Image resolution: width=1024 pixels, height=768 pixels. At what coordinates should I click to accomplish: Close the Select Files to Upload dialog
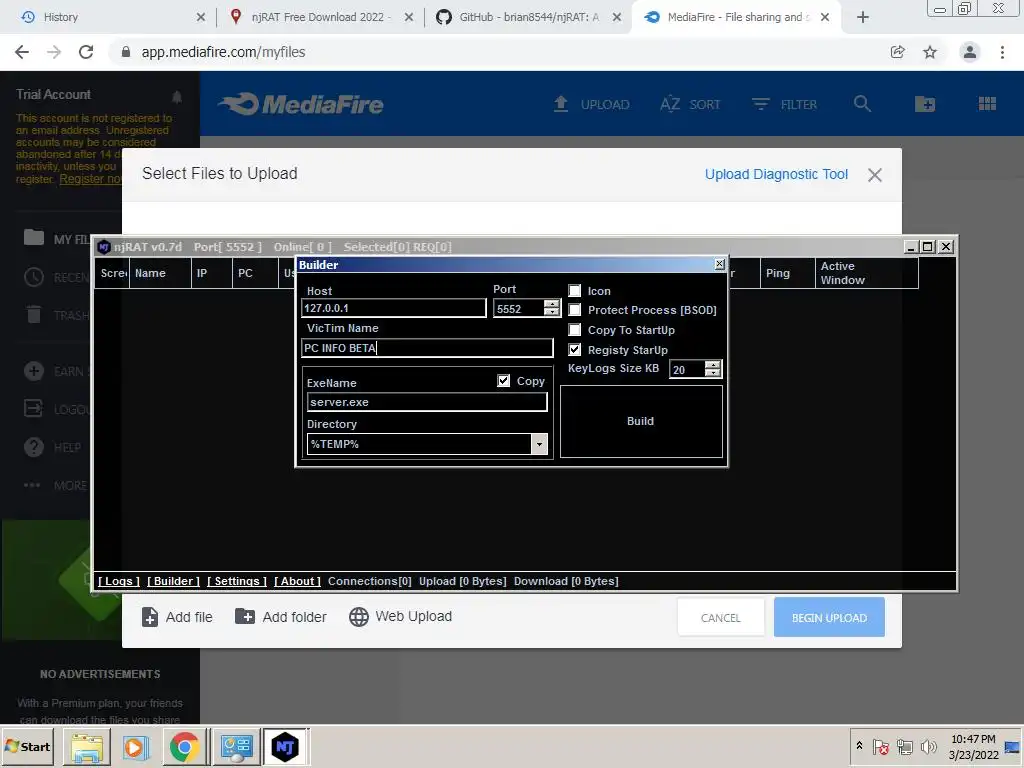point(874,175)
